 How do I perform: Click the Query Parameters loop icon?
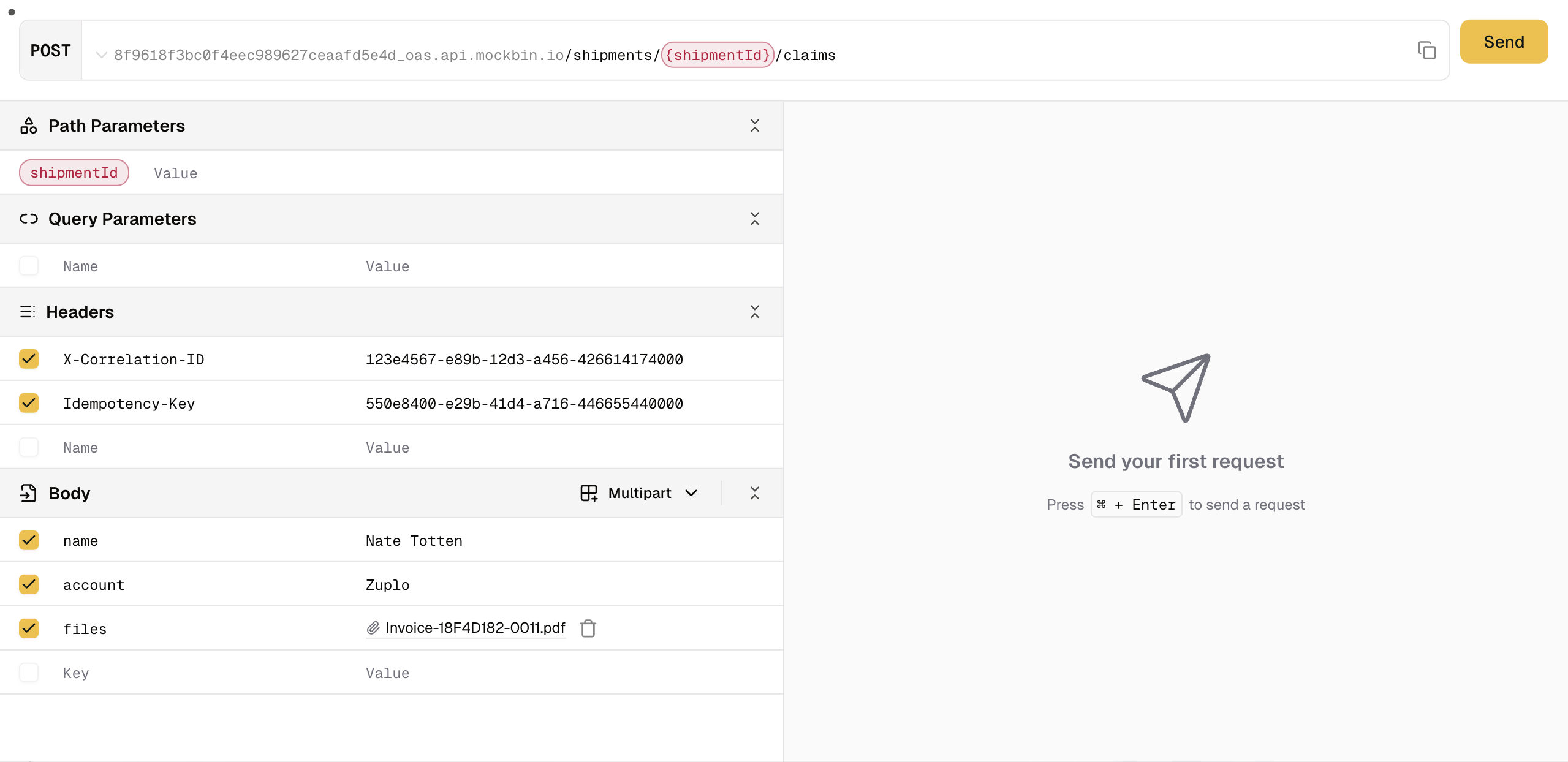28,218
